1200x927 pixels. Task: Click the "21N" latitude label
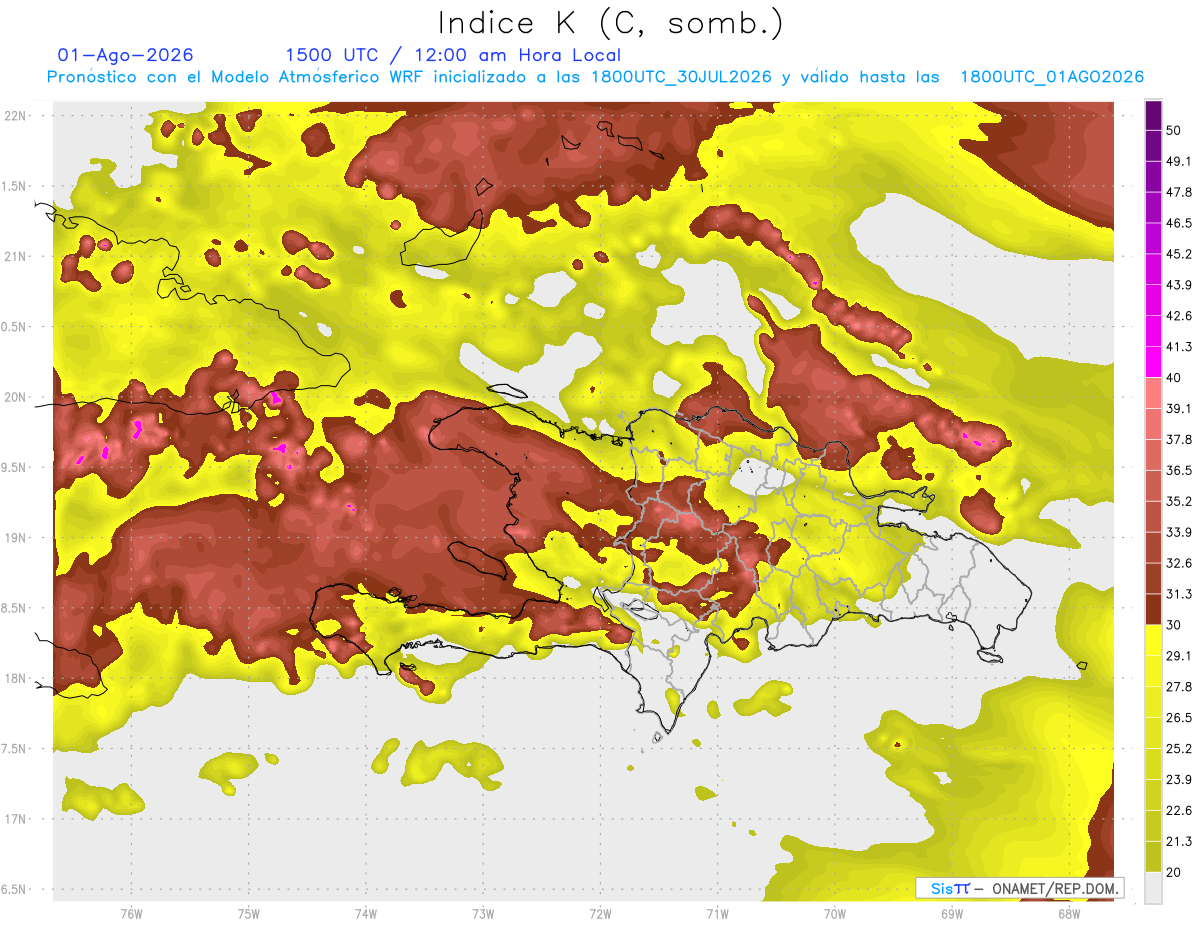pos(15,256)
